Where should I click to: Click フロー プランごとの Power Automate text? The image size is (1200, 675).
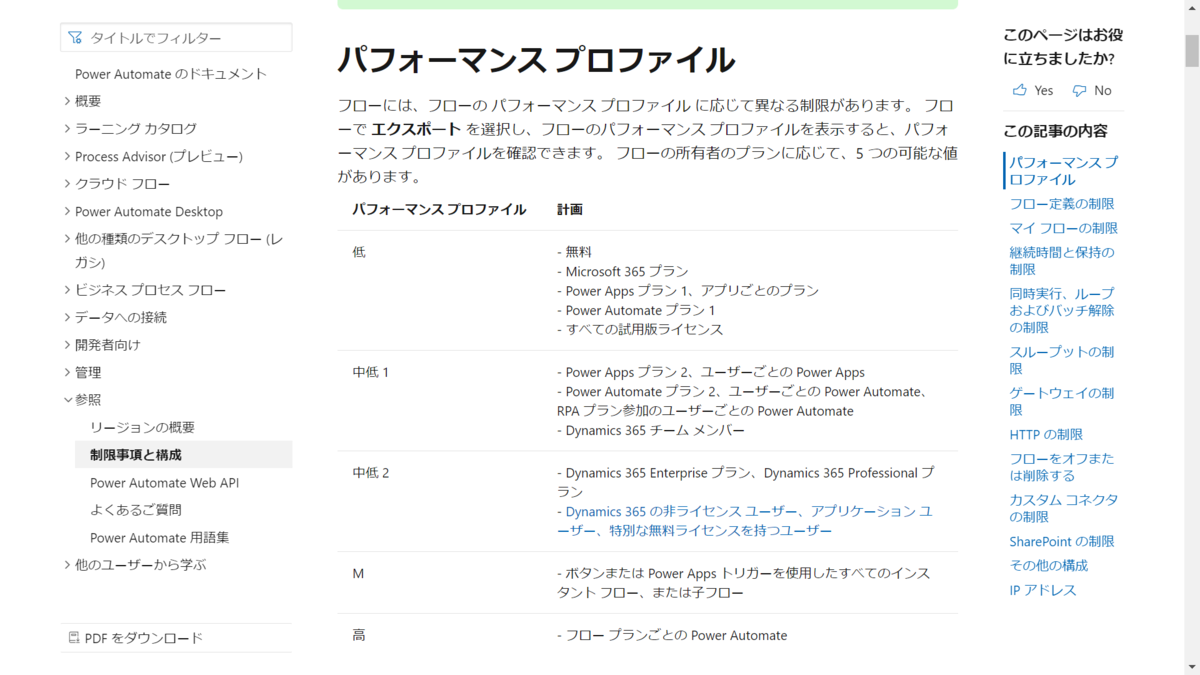[676, 636]
